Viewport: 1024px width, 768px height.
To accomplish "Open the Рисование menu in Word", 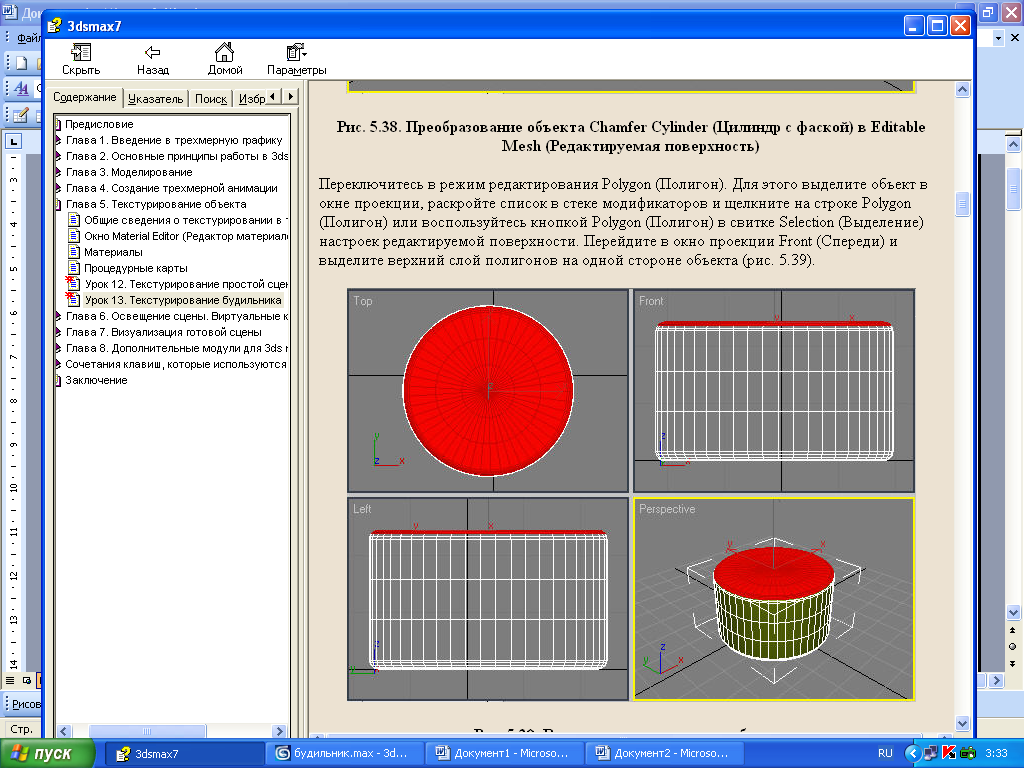I will tap(26, 704).
